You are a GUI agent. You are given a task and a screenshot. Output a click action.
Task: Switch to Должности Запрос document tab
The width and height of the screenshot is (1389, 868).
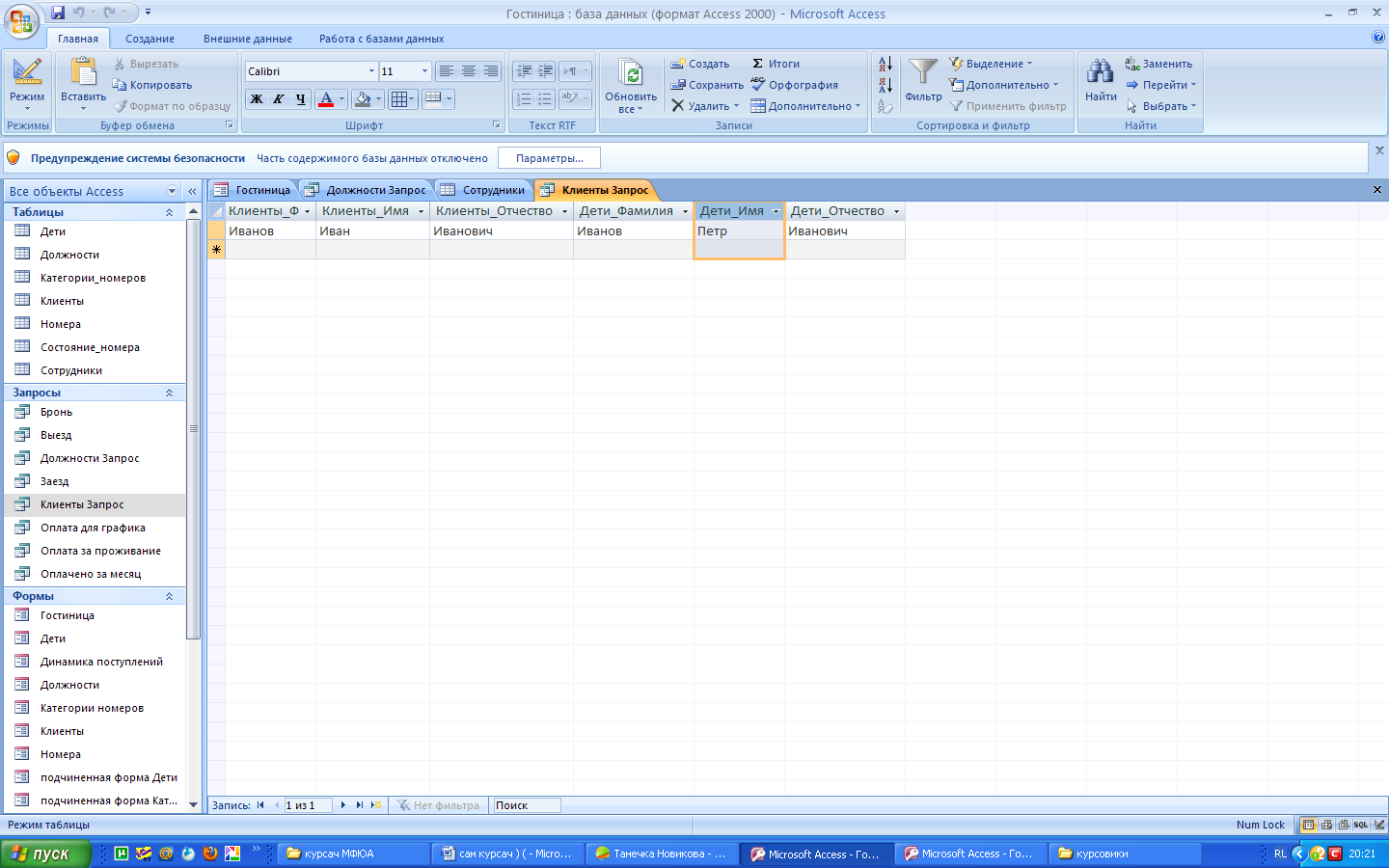[x=367, y=190]
